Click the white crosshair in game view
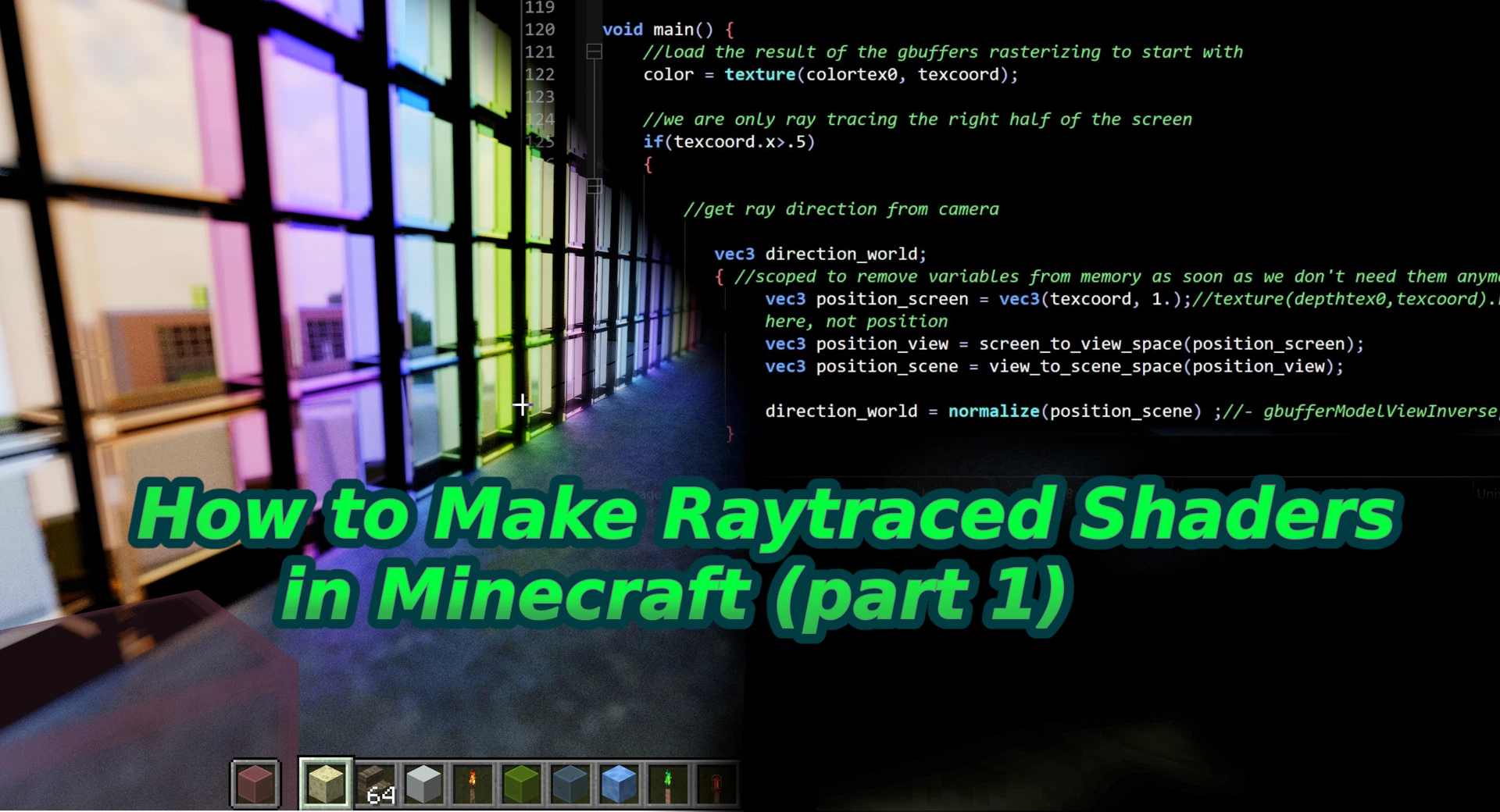 click(x=522, y=404)
